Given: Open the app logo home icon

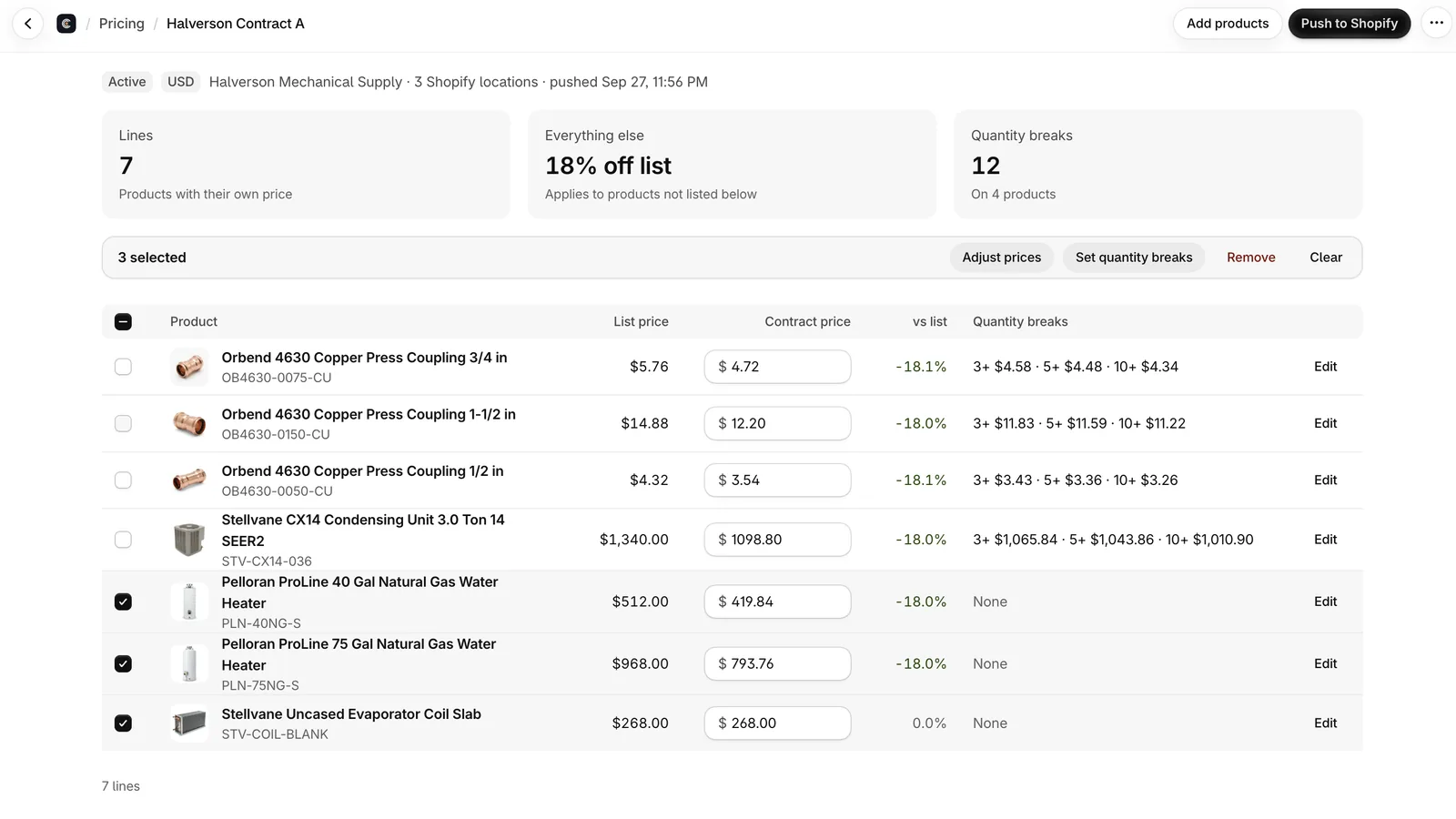Looking at the screenshot, I should click(x=66, y=24).
